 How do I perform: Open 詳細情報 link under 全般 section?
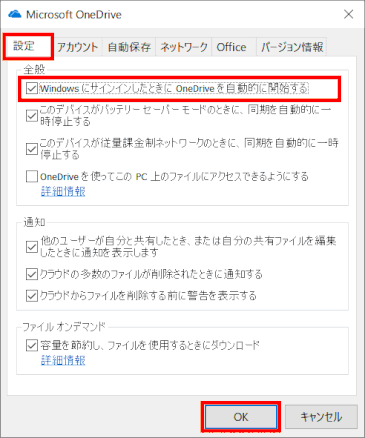click(63, 191)
